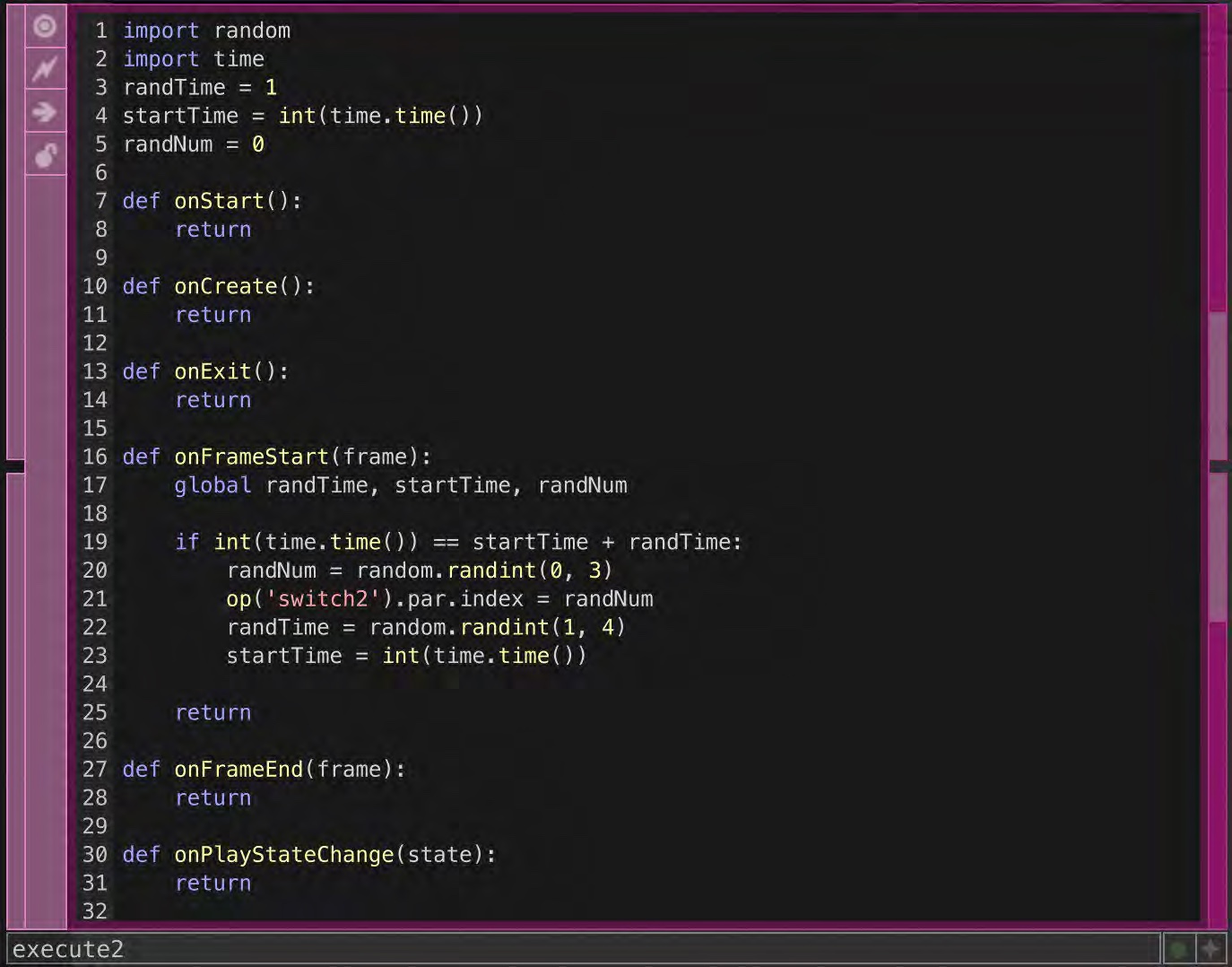Click the 'def onPlayStateChange(state):' line
This screenshot has height=967, width=1232.
[x=309, y=855]
